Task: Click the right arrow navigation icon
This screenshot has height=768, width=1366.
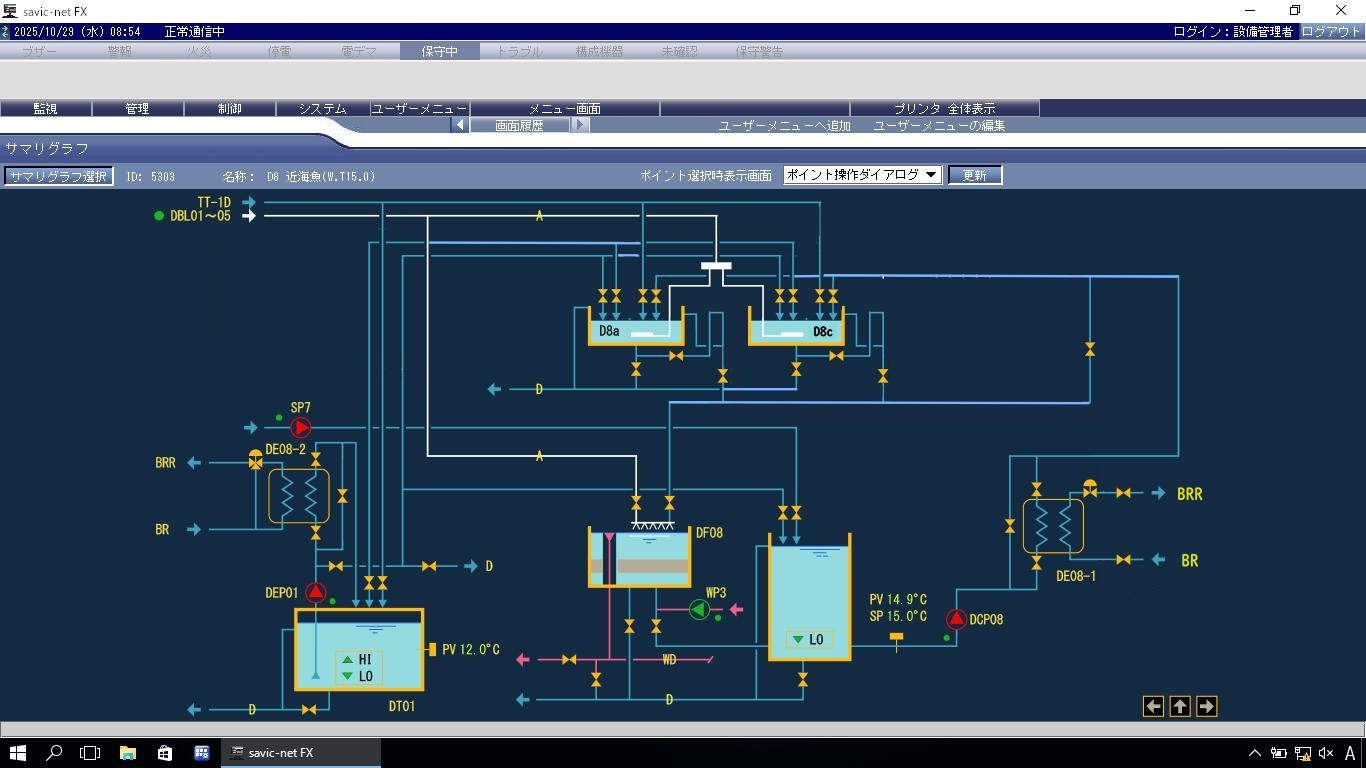Action: pyautogui.click(x=1206, y=706)
